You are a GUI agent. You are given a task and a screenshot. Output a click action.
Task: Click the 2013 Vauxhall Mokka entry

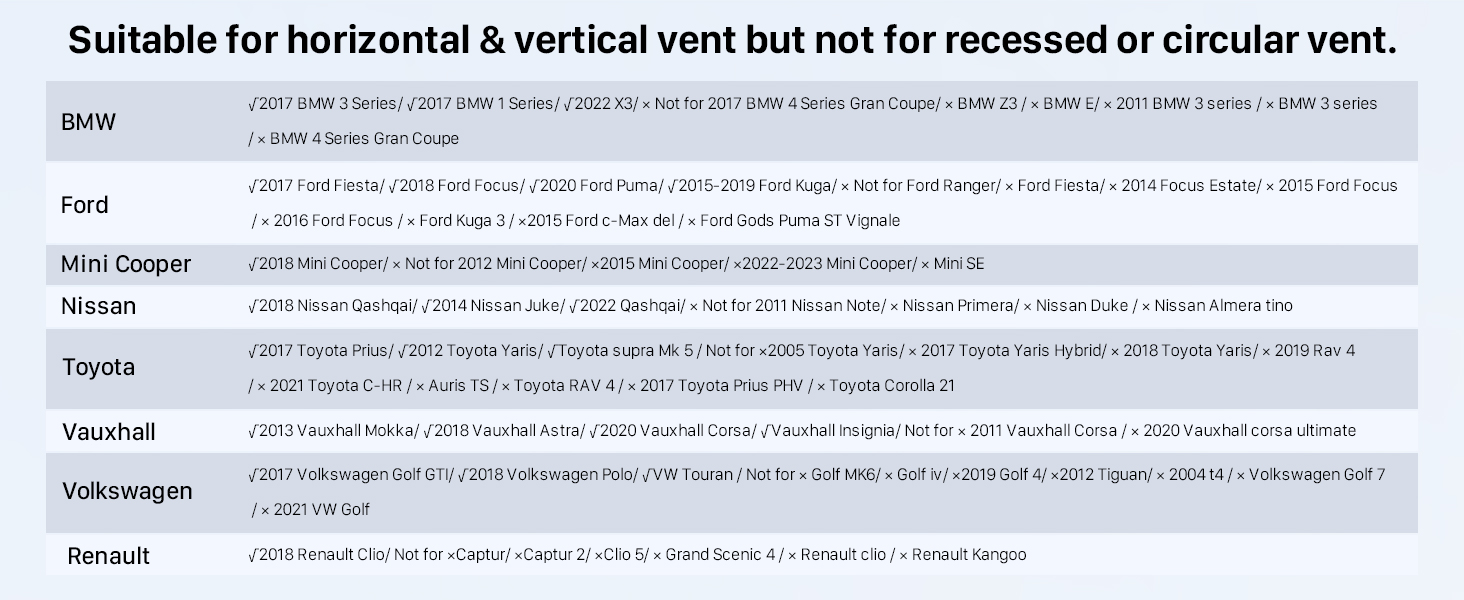point(333,431)
